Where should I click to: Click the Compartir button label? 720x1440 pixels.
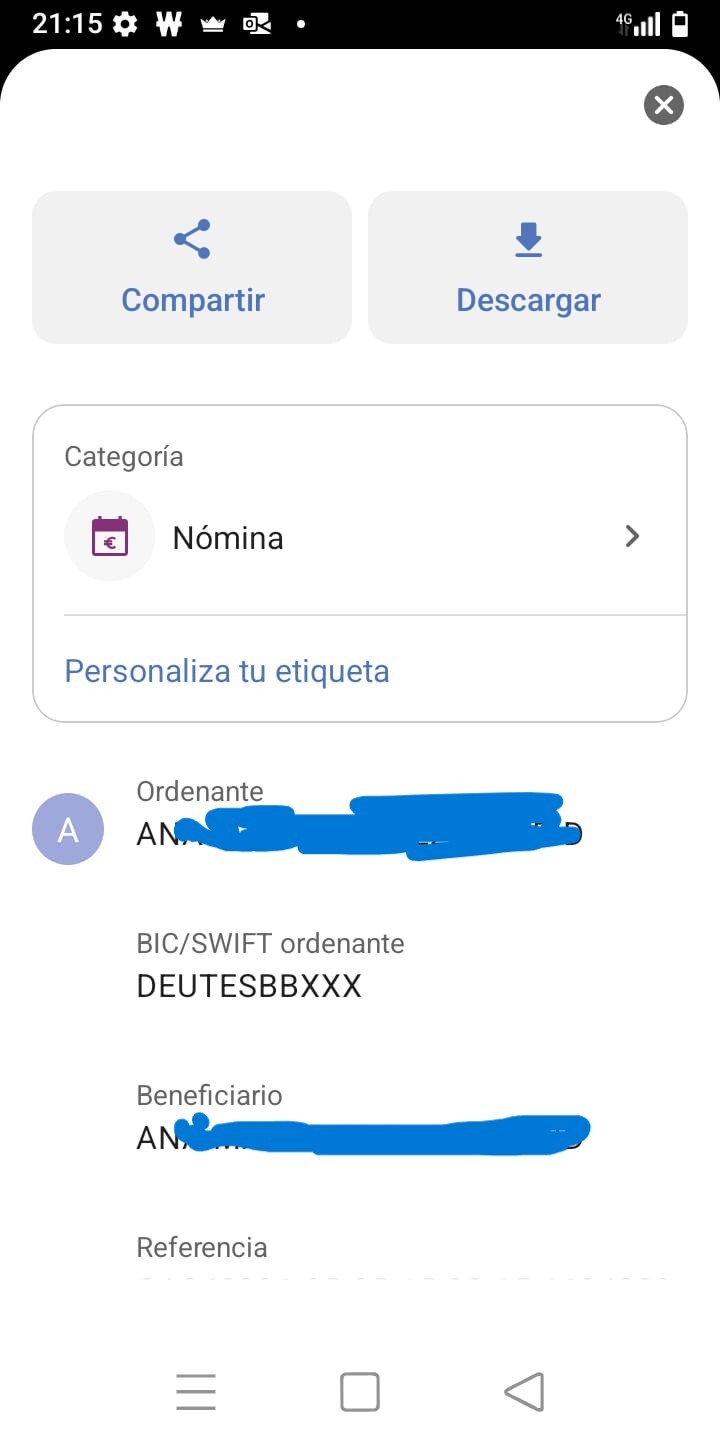(193, 300)
